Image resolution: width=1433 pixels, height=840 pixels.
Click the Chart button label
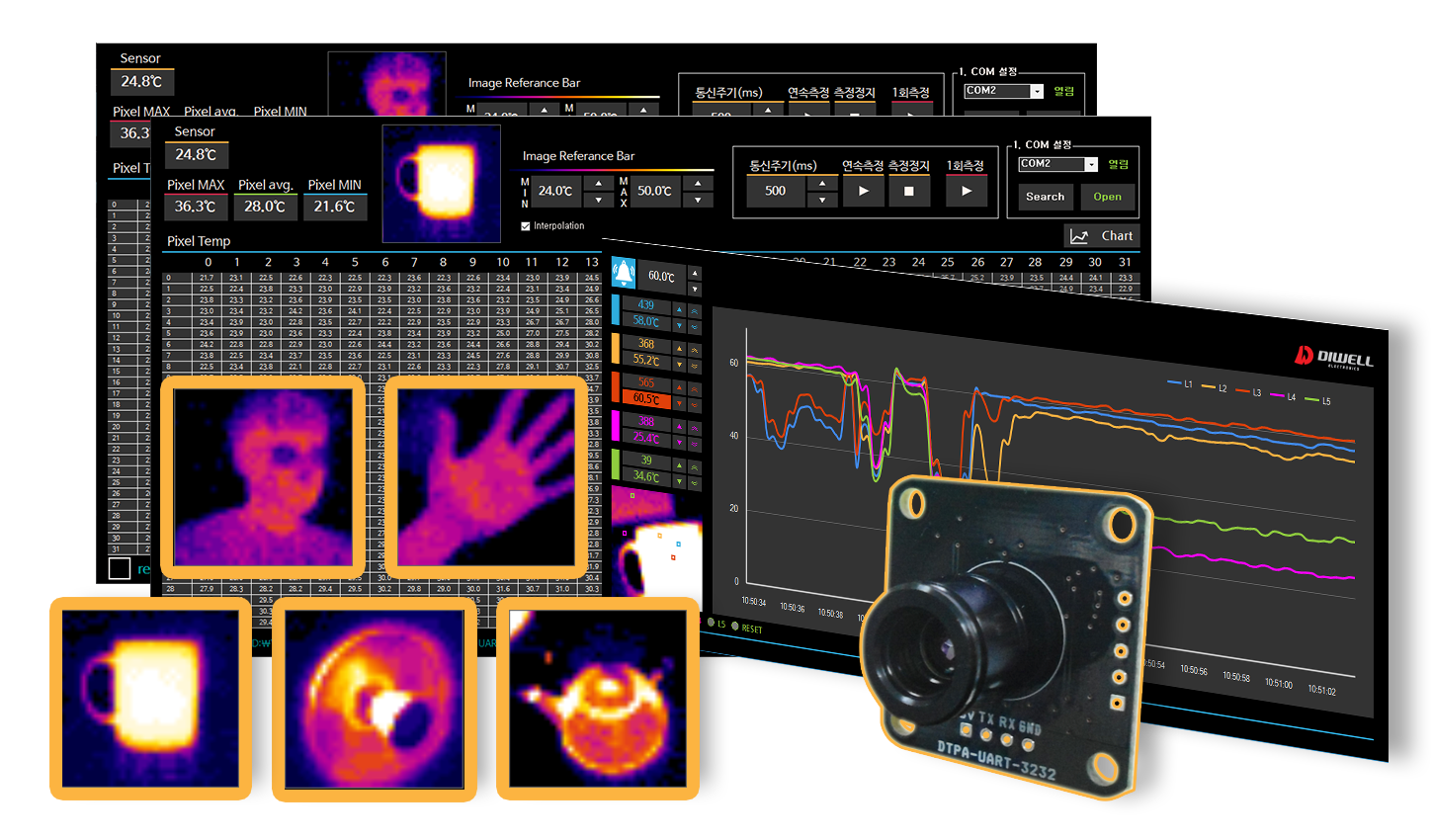[1117, 236]
